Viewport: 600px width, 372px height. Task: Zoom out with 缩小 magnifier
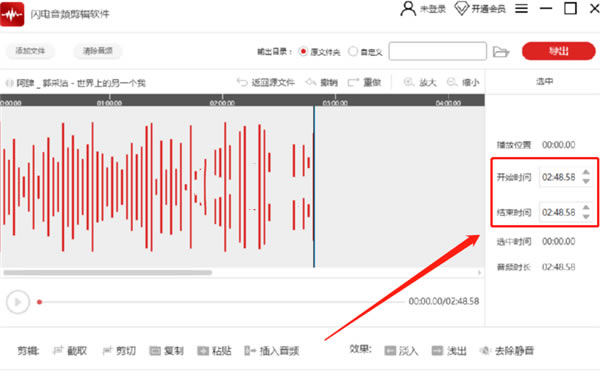click(x=463, y=82)
